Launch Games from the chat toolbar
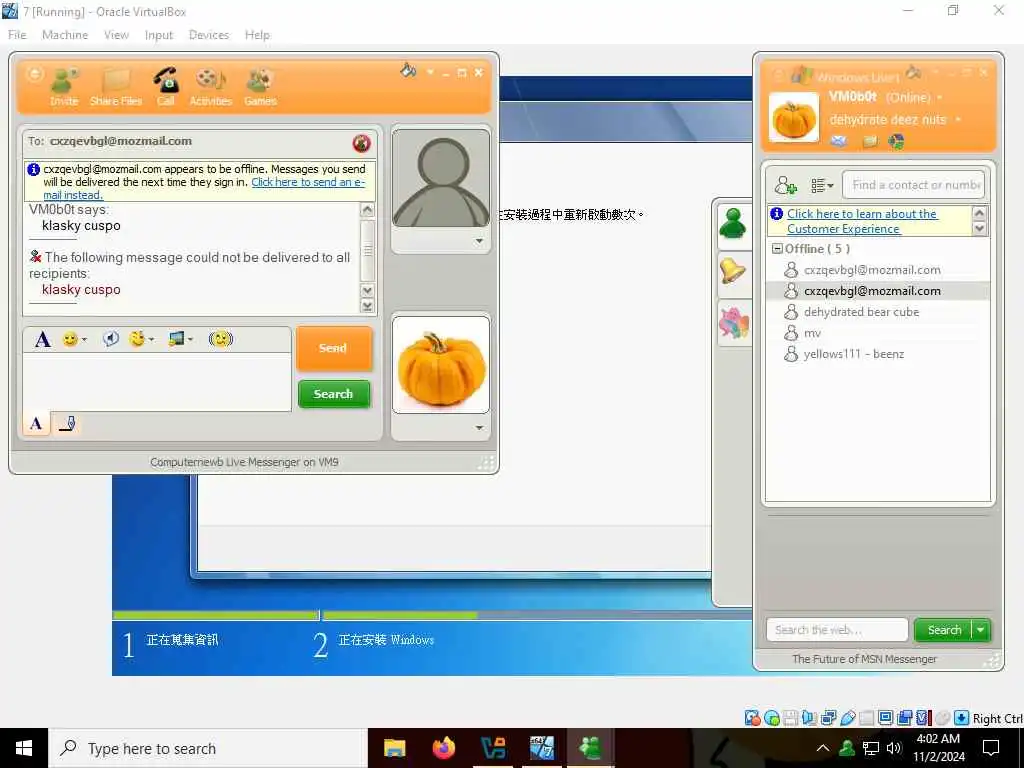 coord(261,86)
